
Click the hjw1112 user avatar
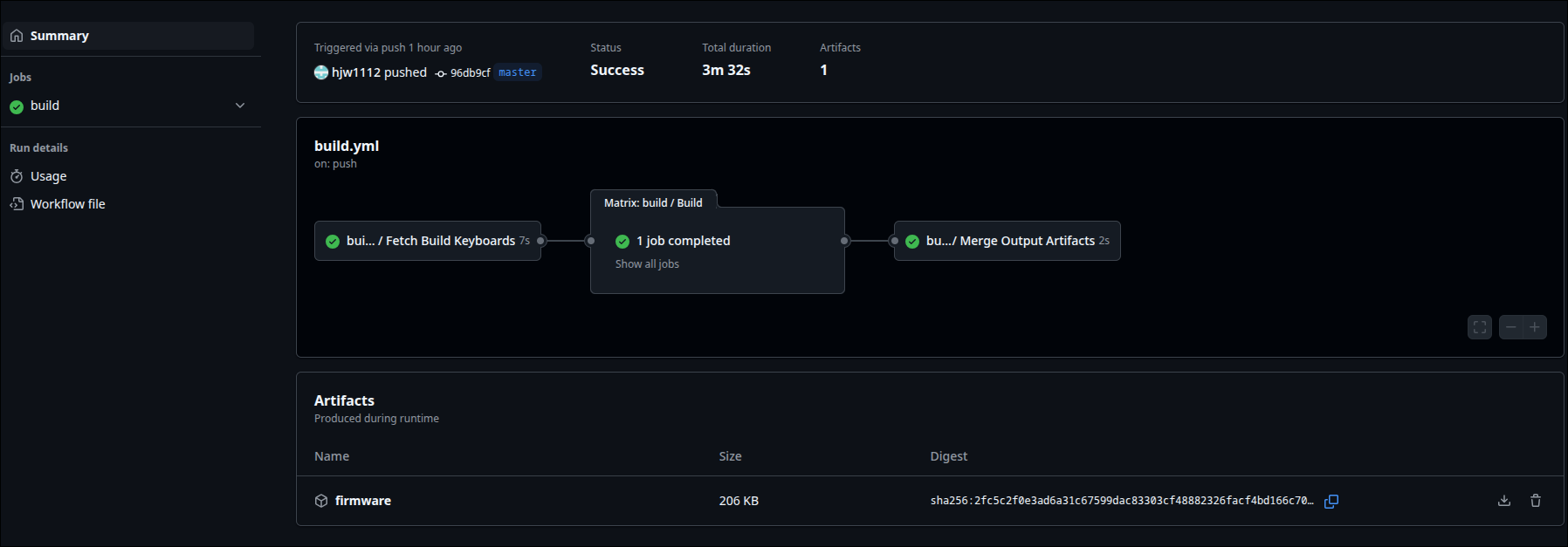321,72
